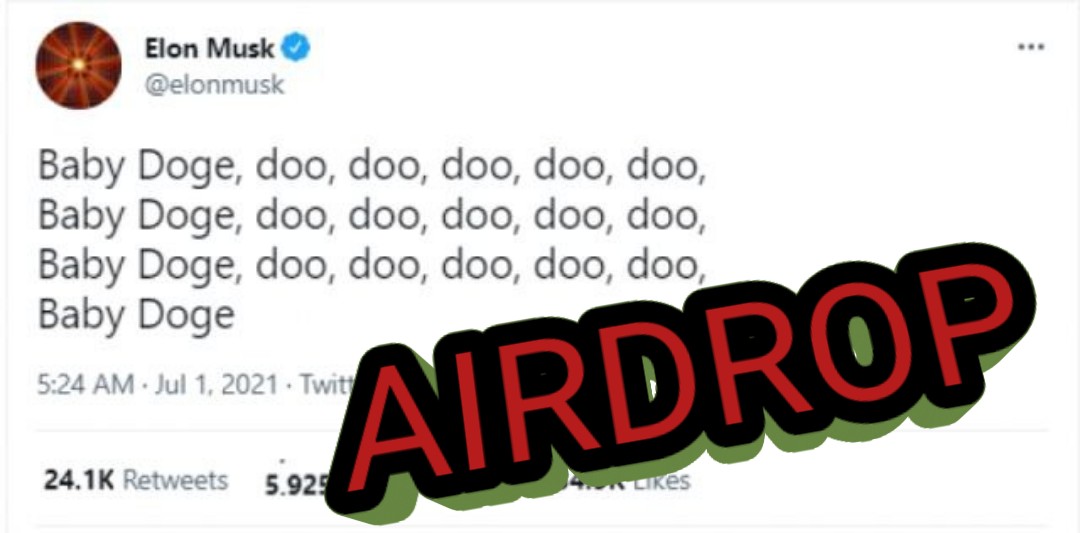View the 24.1K retweet count
The height and width of the screenshot is (533, 1080).
(79, 480)
